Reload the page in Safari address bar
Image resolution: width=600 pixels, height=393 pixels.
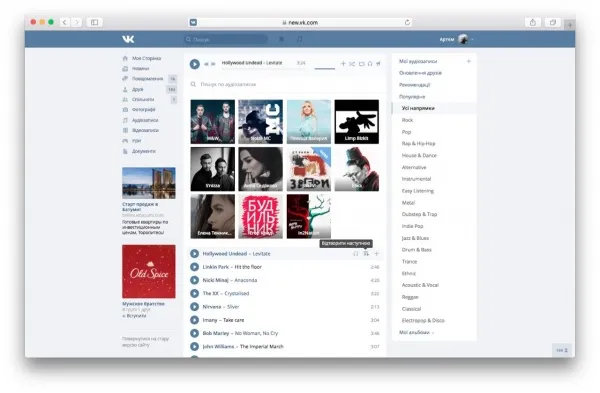[407, 22]
